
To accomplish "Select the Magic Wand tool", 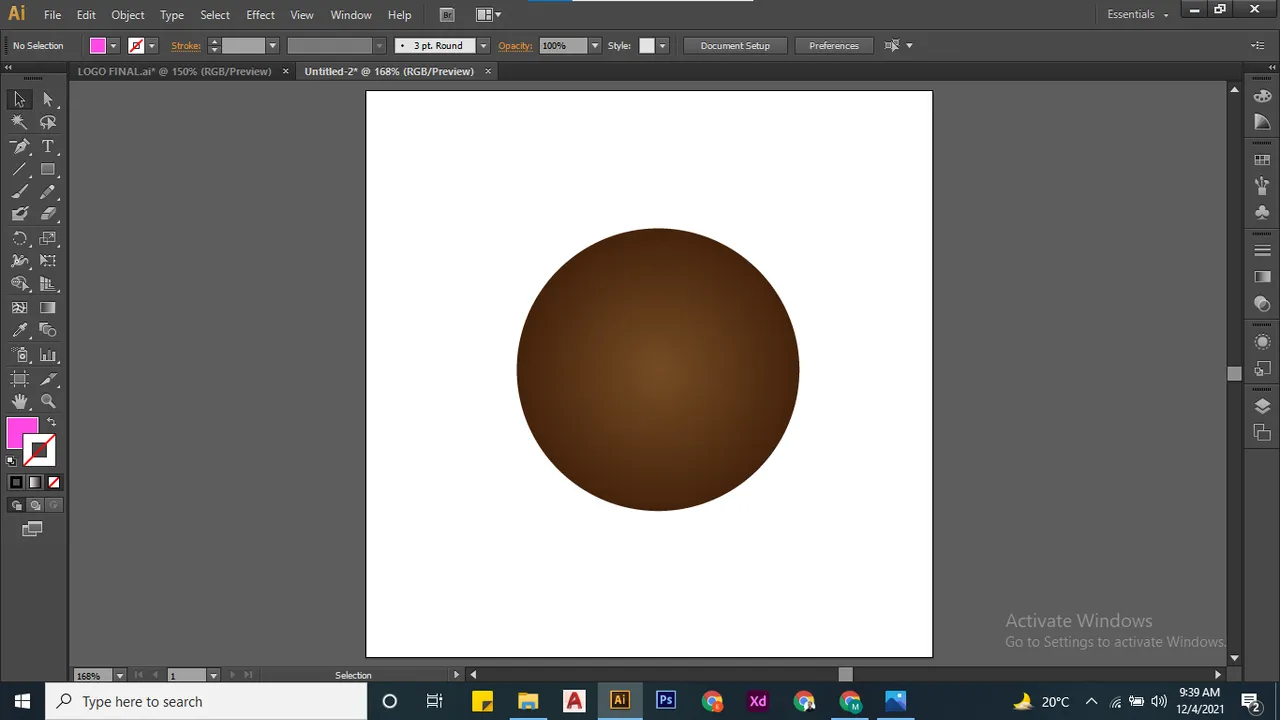I will (19, 122).
